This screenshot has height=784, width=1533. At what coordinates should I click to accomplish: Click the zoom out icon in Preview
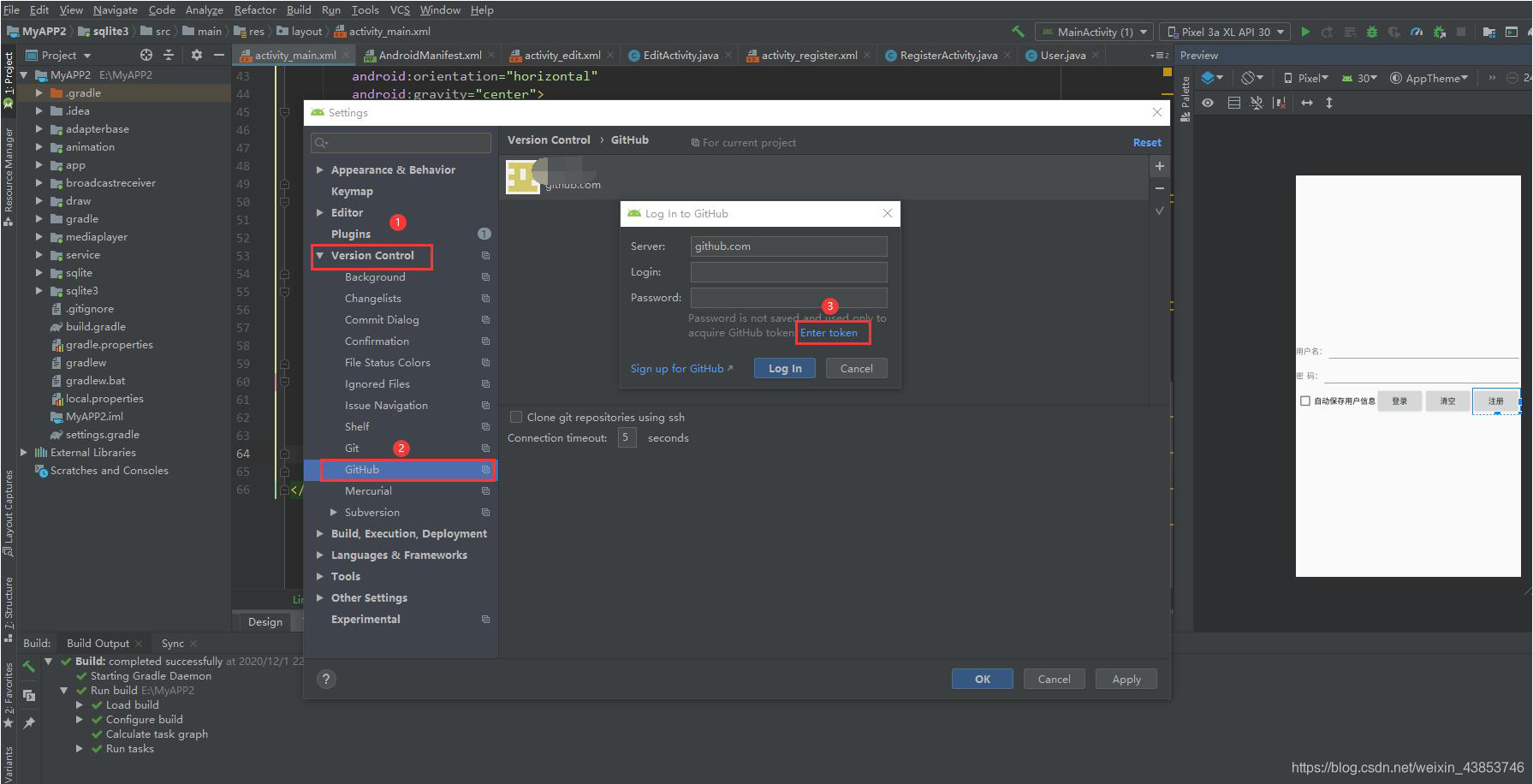coord(1512,78)
